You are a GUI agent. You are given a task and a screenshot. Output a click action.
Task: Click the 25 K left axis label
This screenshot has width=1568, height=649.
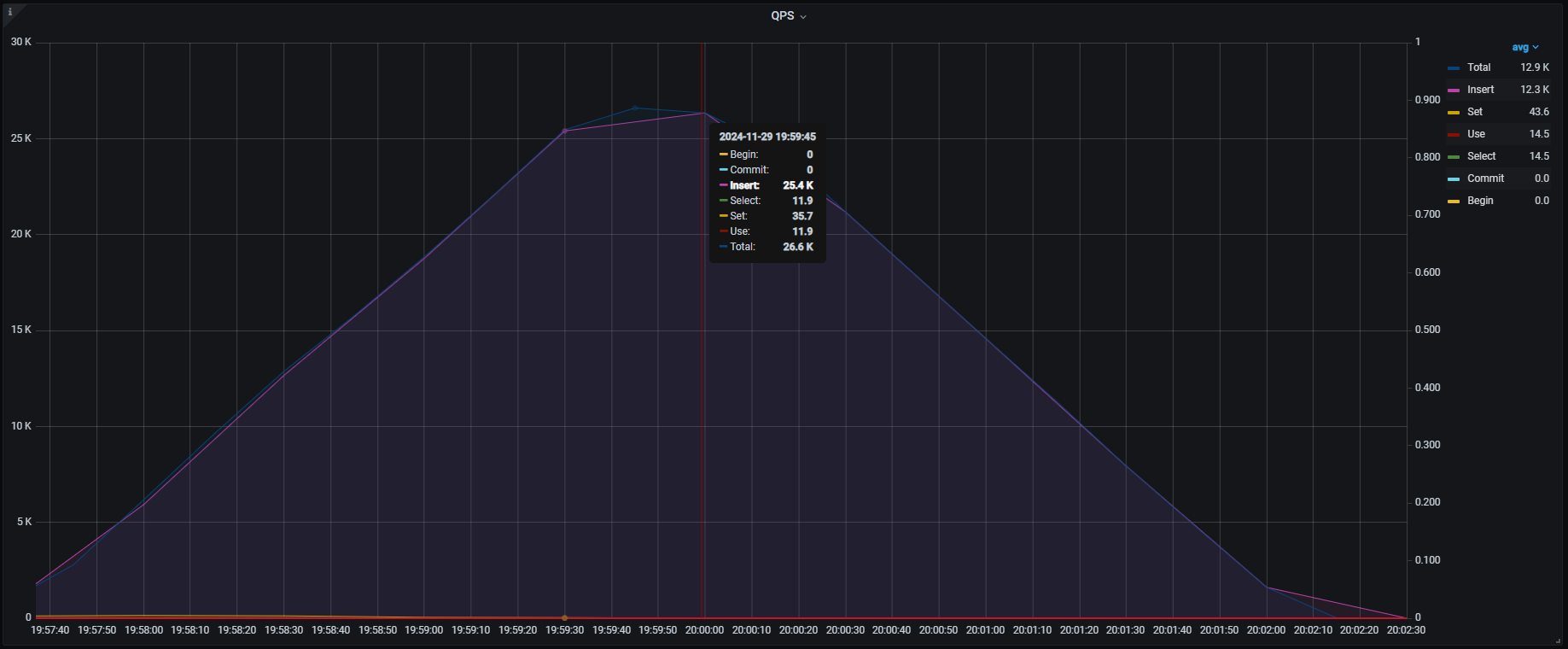point(21,138)
